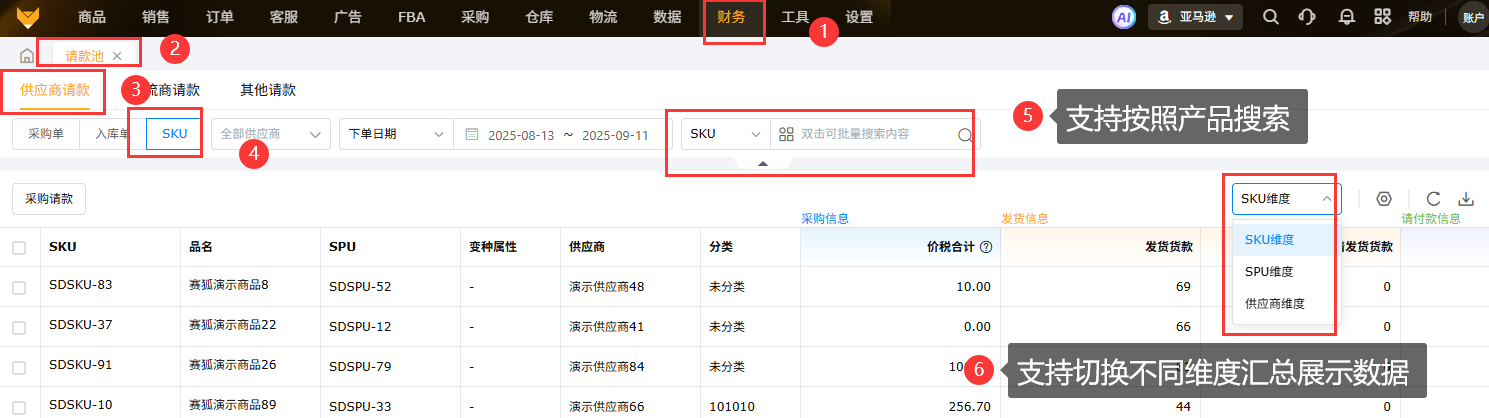Image resolution: width=1489 pixels, height=418 pixels.
Task: Open the SKU search field type dropdown
Action: tap(725, 134)
